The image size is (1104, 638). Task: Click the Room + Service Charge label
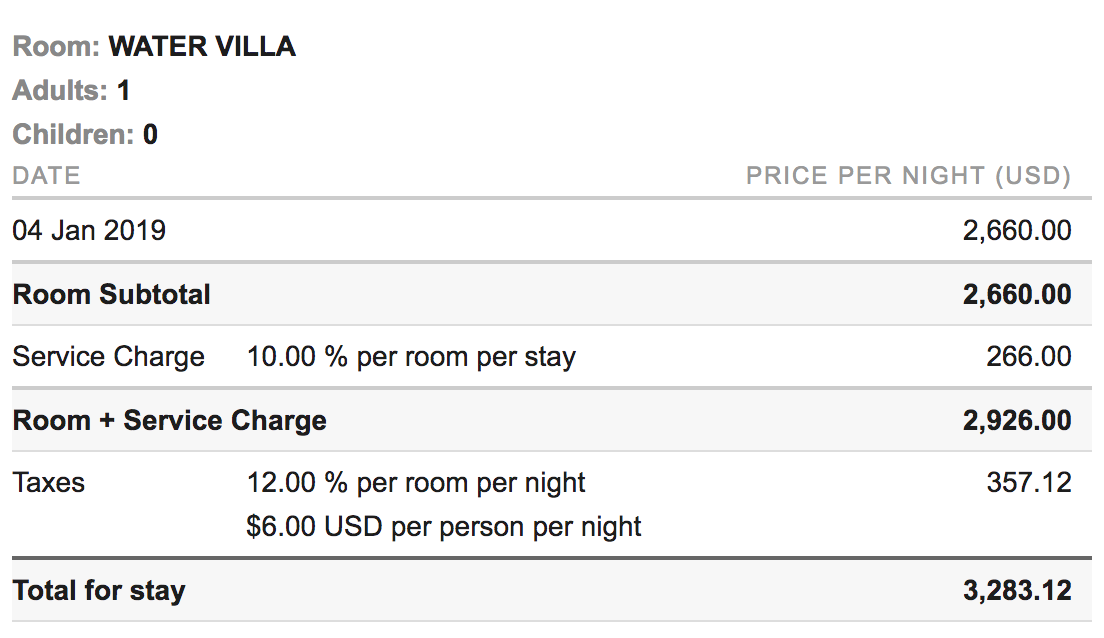170,420
